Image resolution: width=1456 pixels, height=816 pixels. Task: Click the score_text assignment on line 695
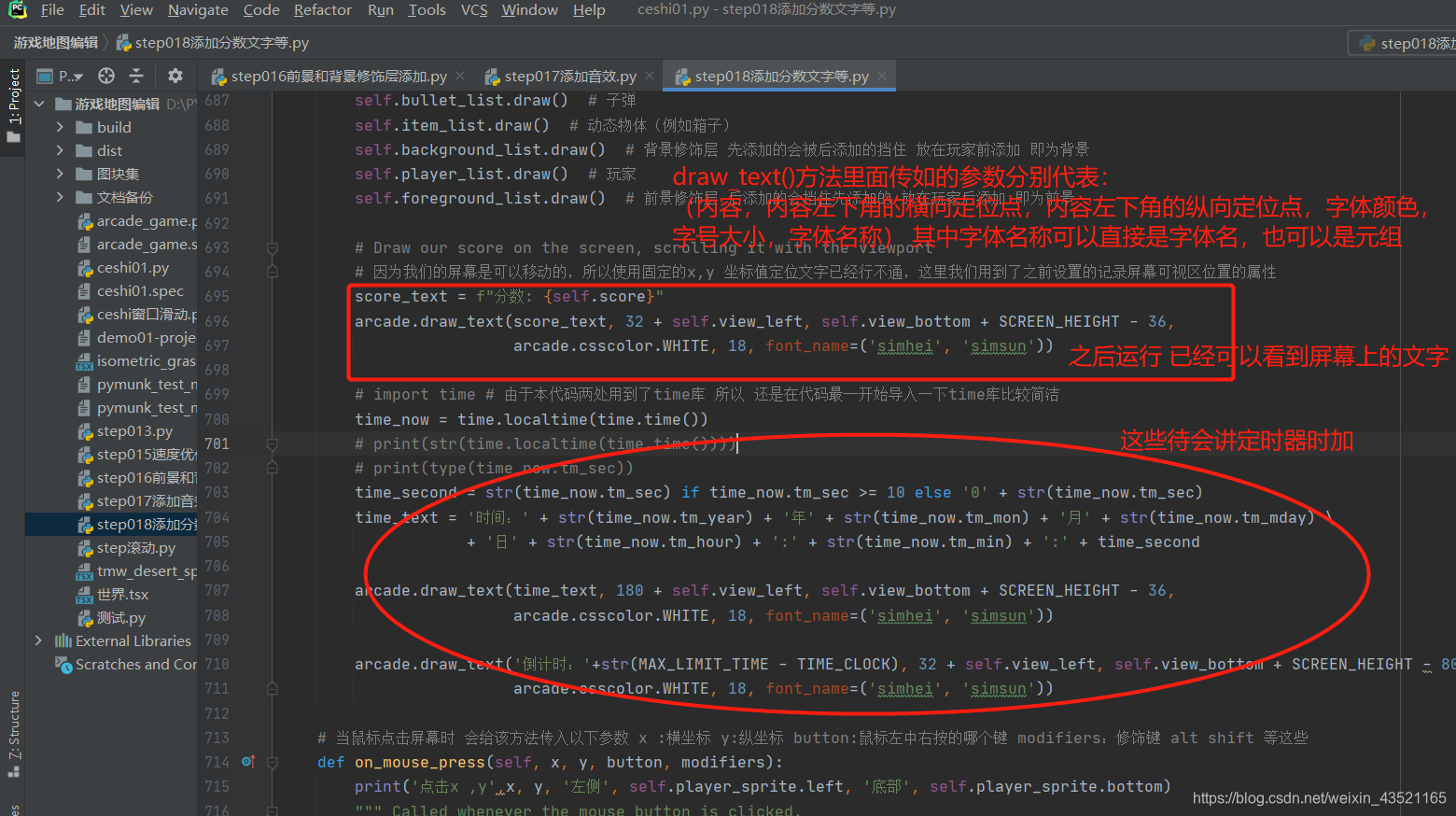(509, 296)
